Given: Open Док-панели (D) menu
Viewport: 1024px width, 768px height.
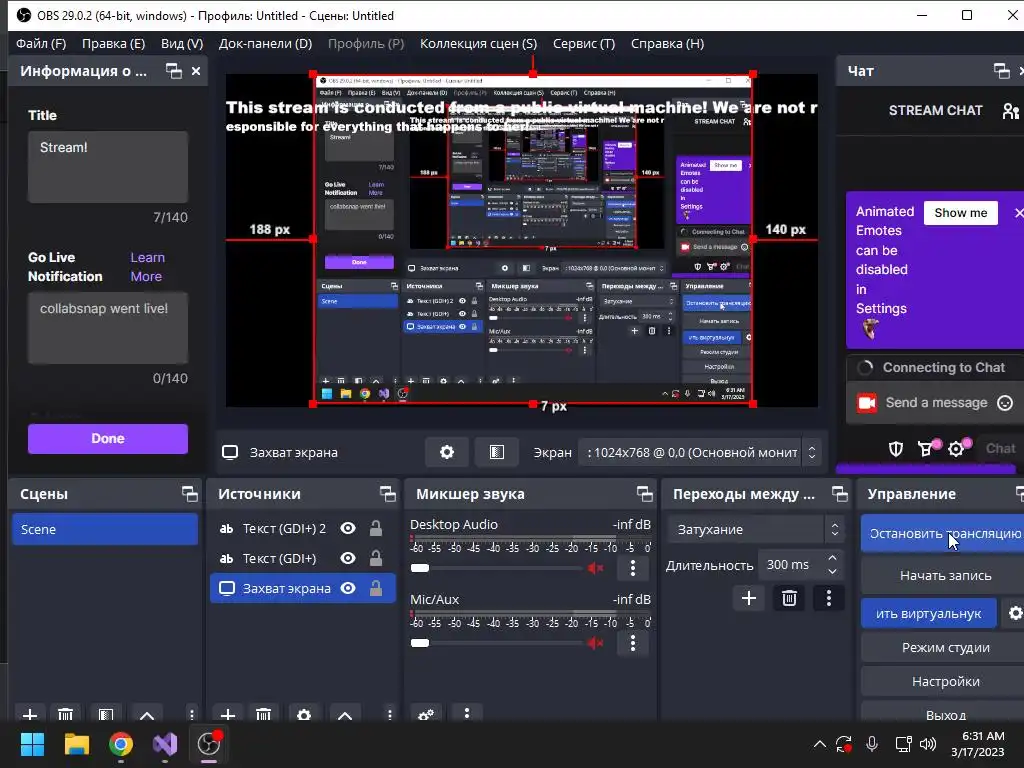Looking at the screenshot, I should [x=265, y=44].
